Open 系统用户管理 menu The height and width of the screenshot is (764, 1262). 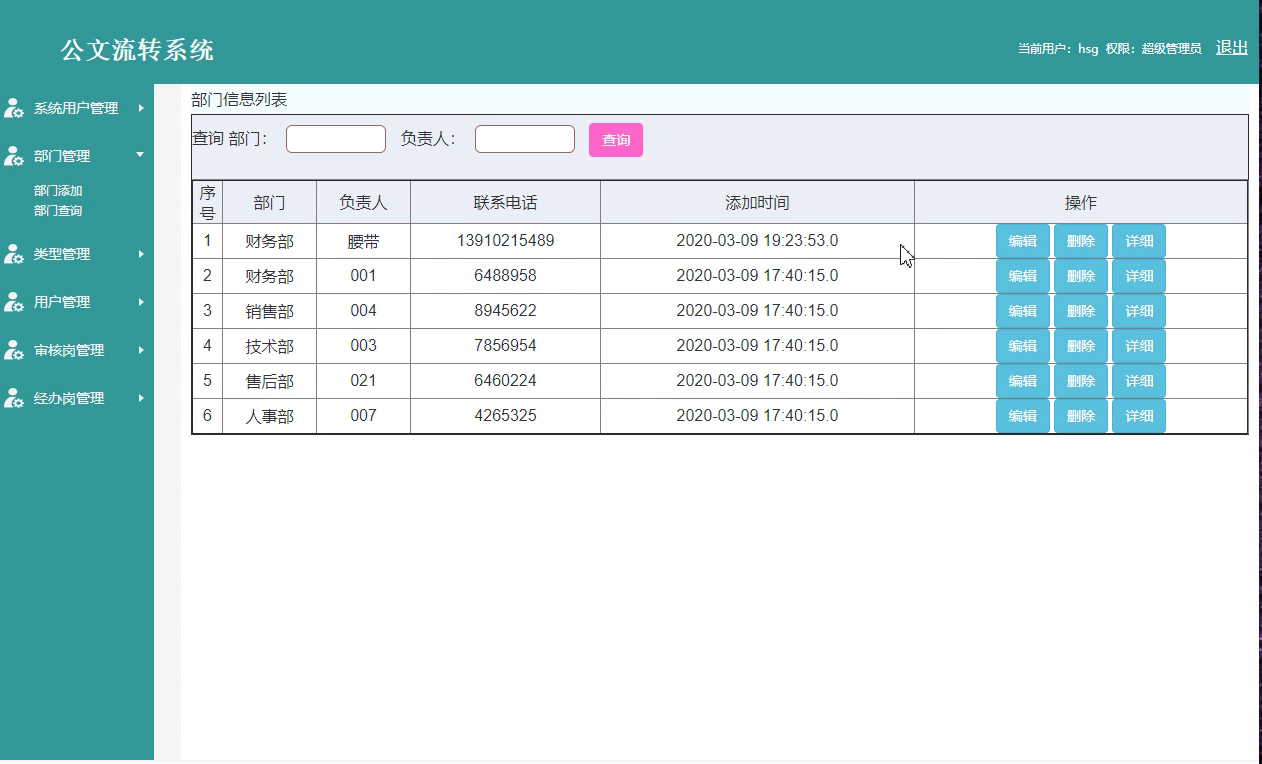tap(76, 108)
